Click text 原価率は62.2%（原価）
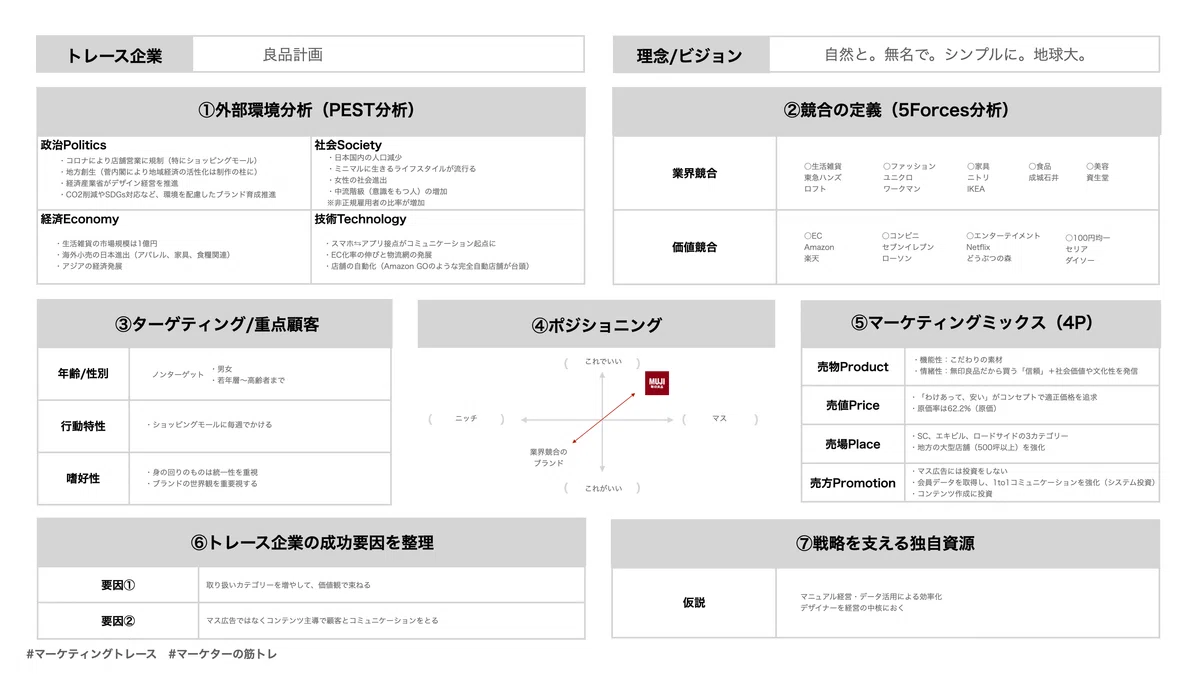The width and height of the screenshot is (1200, 674). [957, 410]
